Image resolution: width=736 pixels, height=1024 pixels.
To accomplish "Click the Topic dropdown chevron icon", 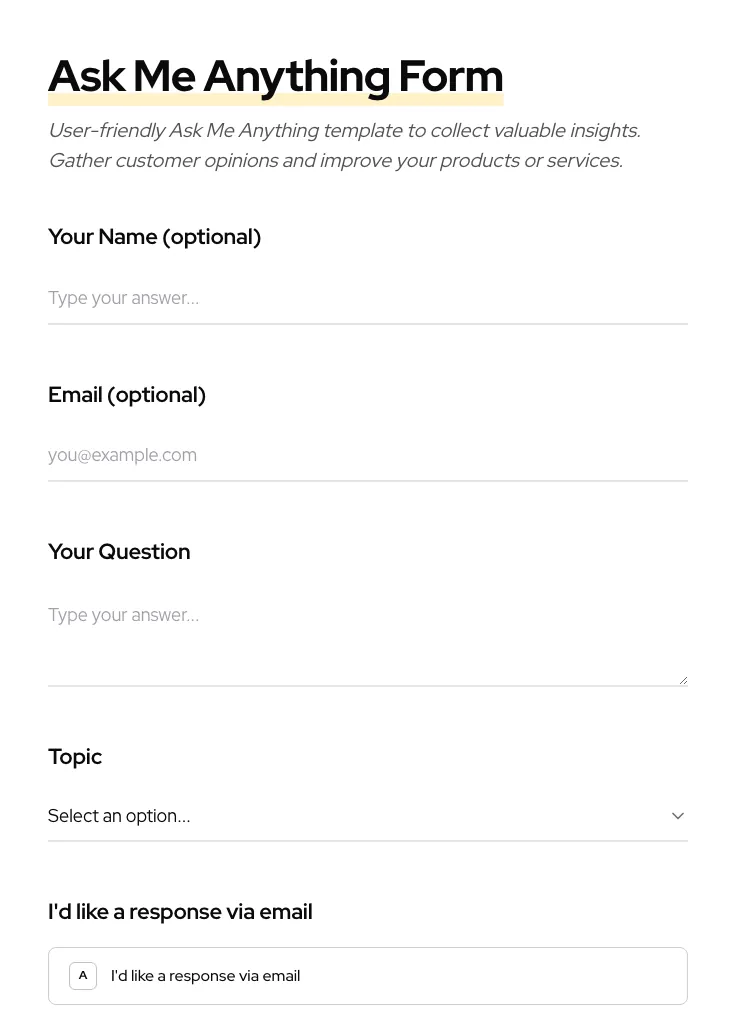I will [678, 815].
